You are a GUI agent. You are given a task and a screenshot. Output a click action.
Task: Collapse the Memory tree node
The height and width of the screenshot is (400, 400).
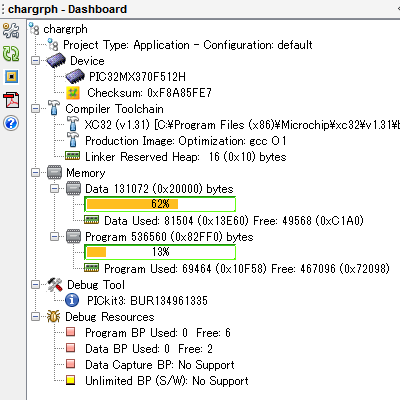pyautogui.click(x=35, y=173)
